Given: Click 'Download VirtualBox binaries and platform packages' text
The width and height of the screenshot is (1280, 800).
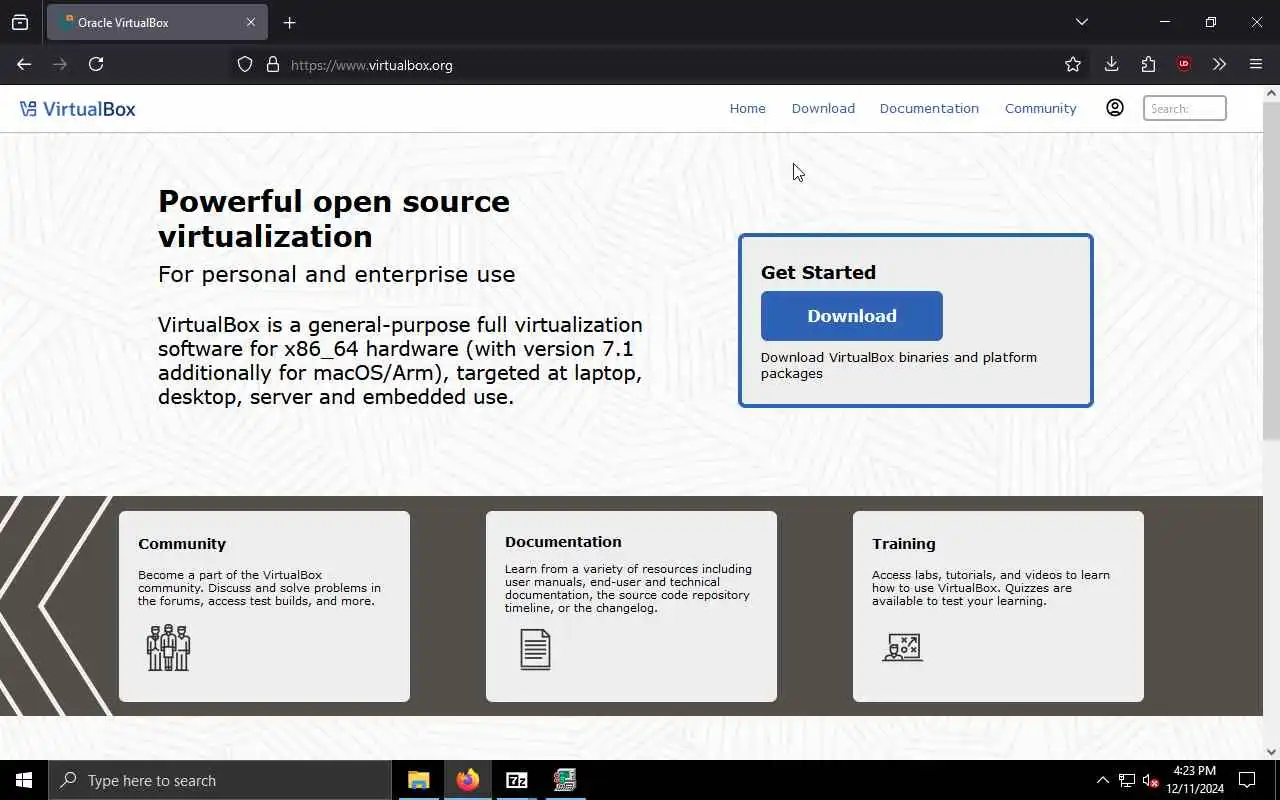Looking at the screenshot, I should click(899, 365).
